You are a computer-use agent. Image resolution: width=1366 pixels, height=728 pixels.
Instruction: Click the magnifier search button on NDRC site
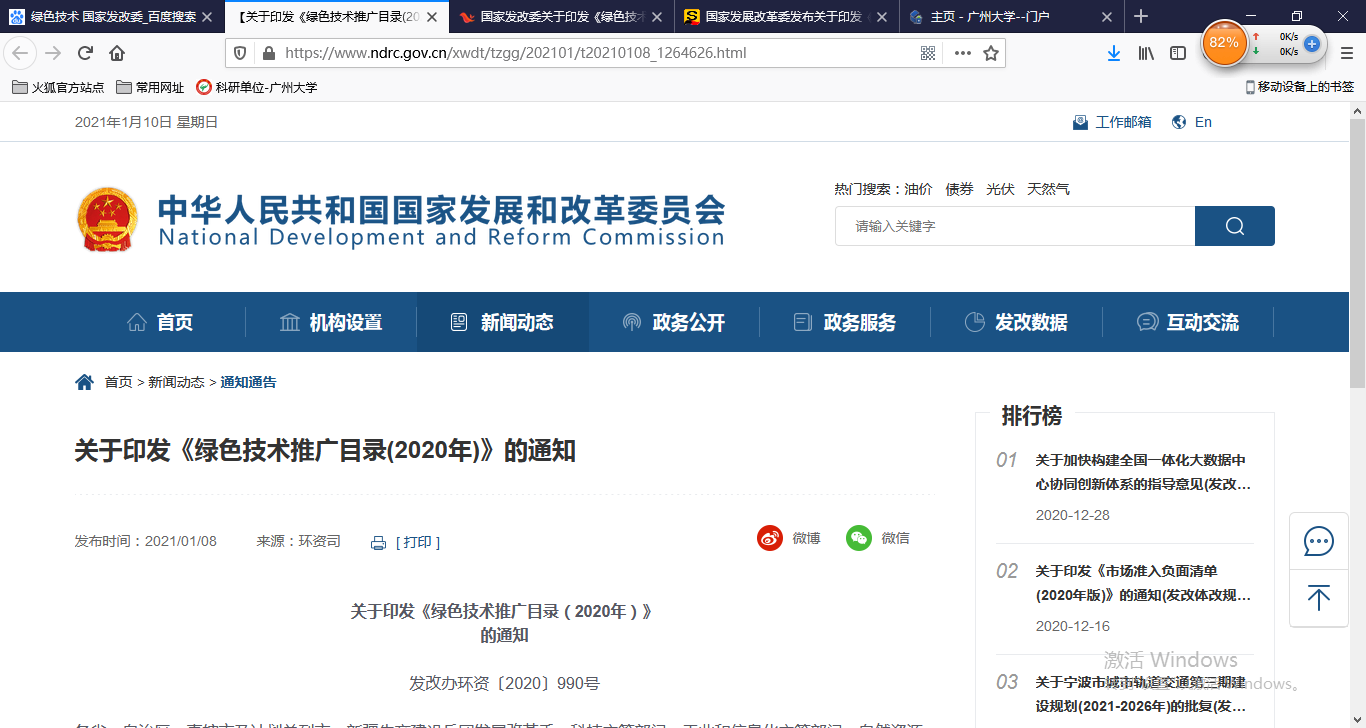[1234, 226]
